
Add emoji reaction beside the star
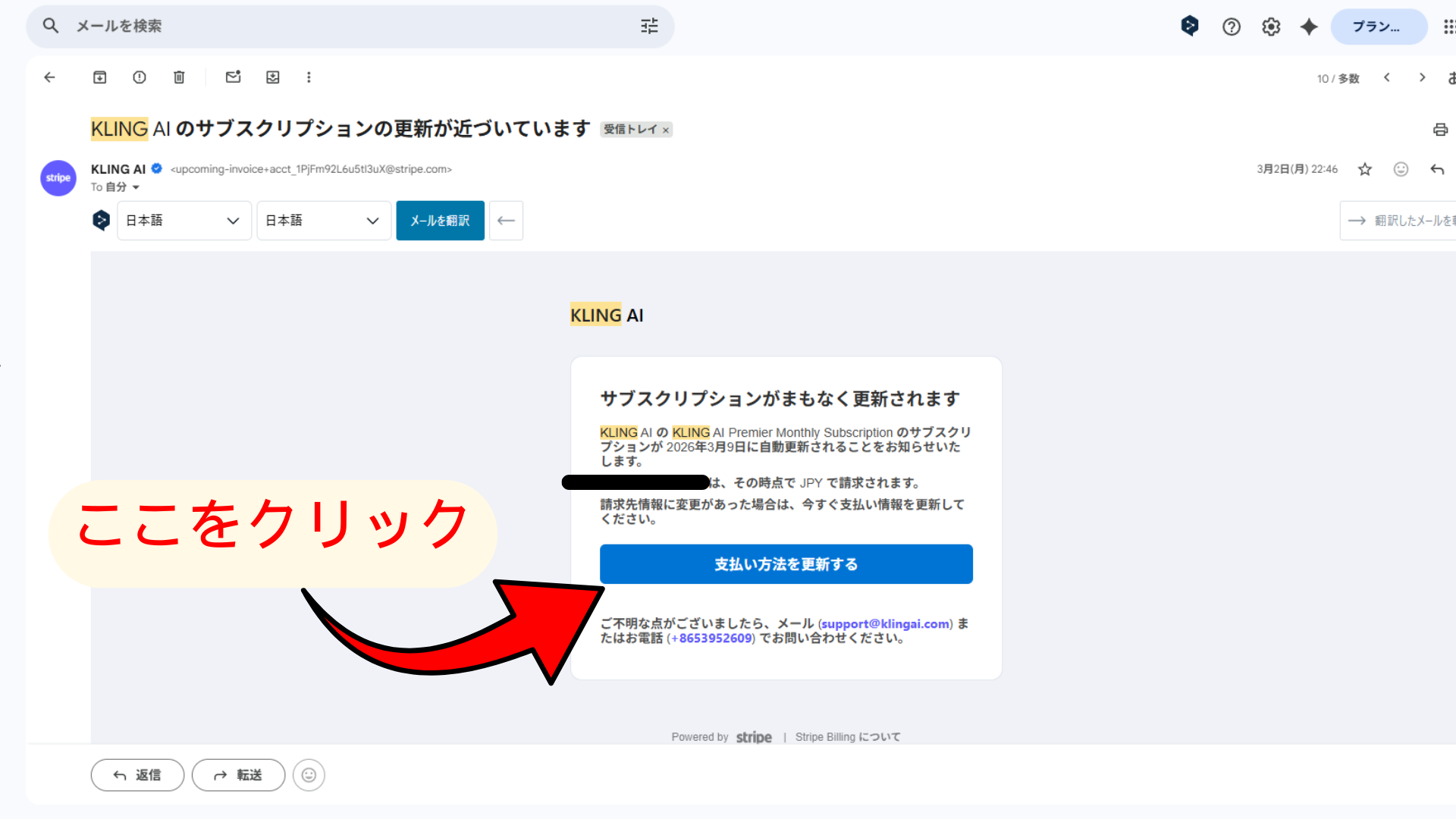(1401, 169)
